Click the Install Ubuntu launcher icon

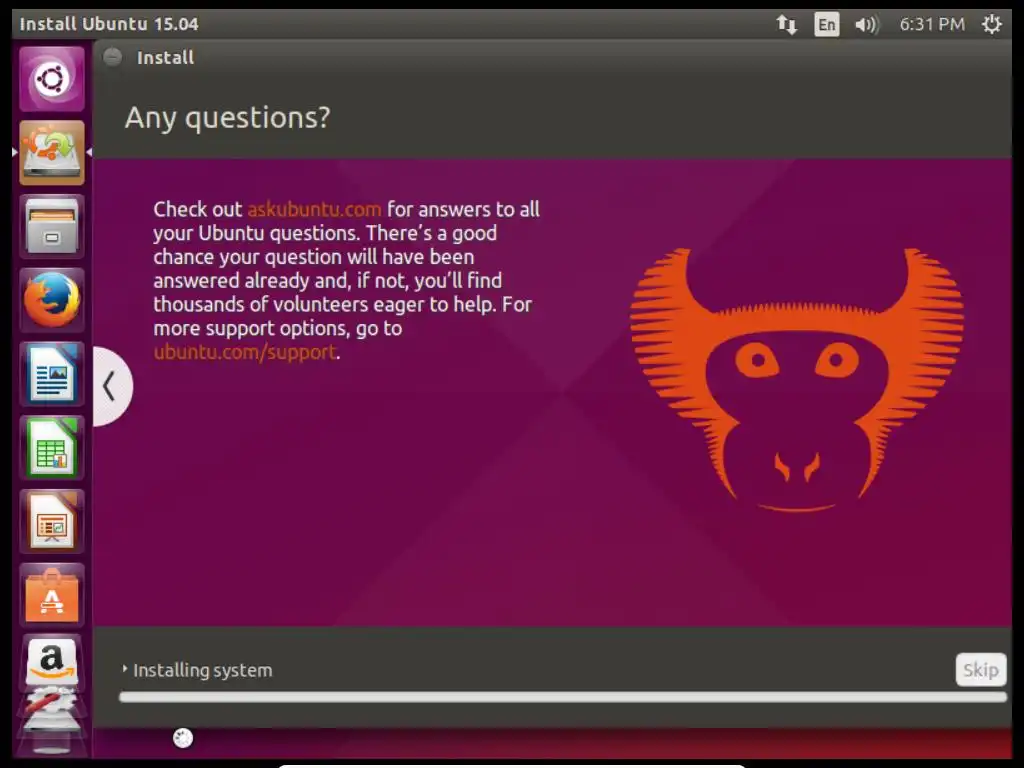[x=52, y=152]
